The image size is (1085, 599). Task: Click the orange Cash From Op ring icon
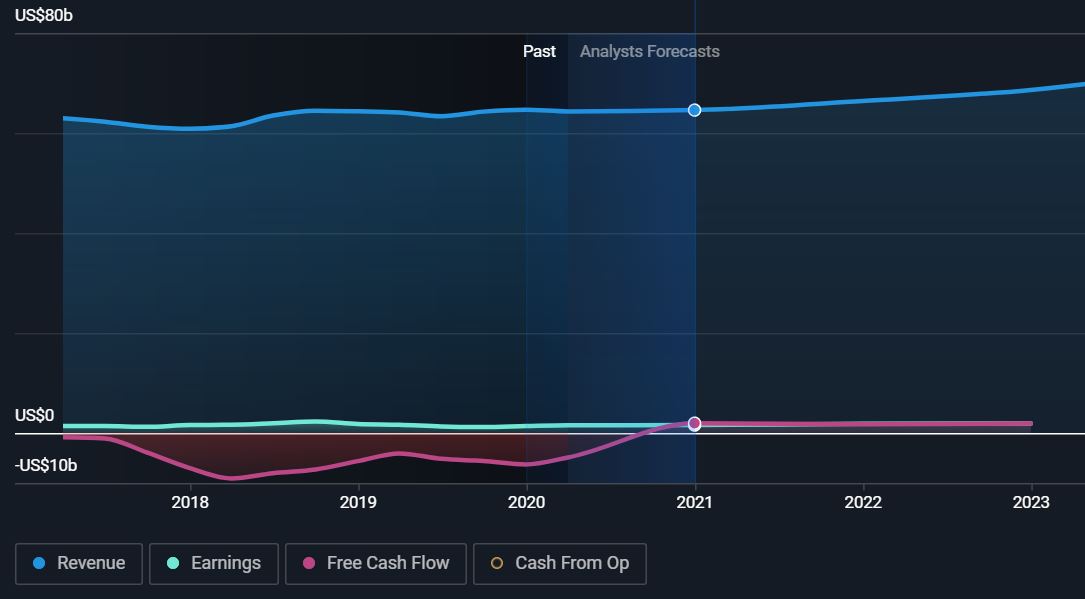coord(497,563)
